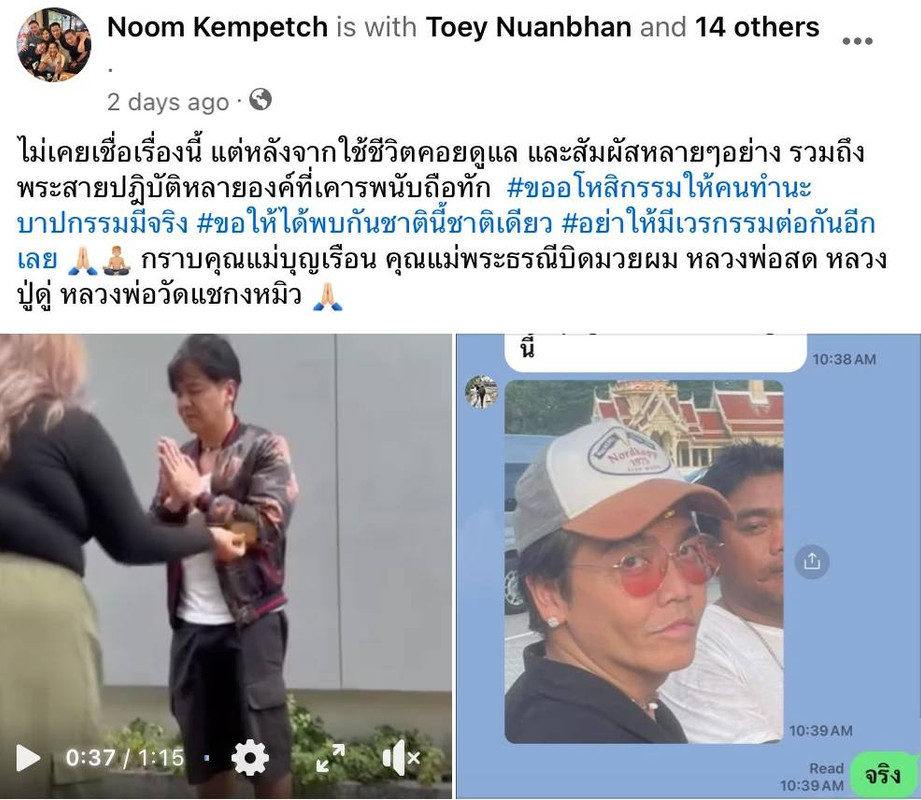Unmute the video speaker icon

pyautogui.click(x=401, y=758)
